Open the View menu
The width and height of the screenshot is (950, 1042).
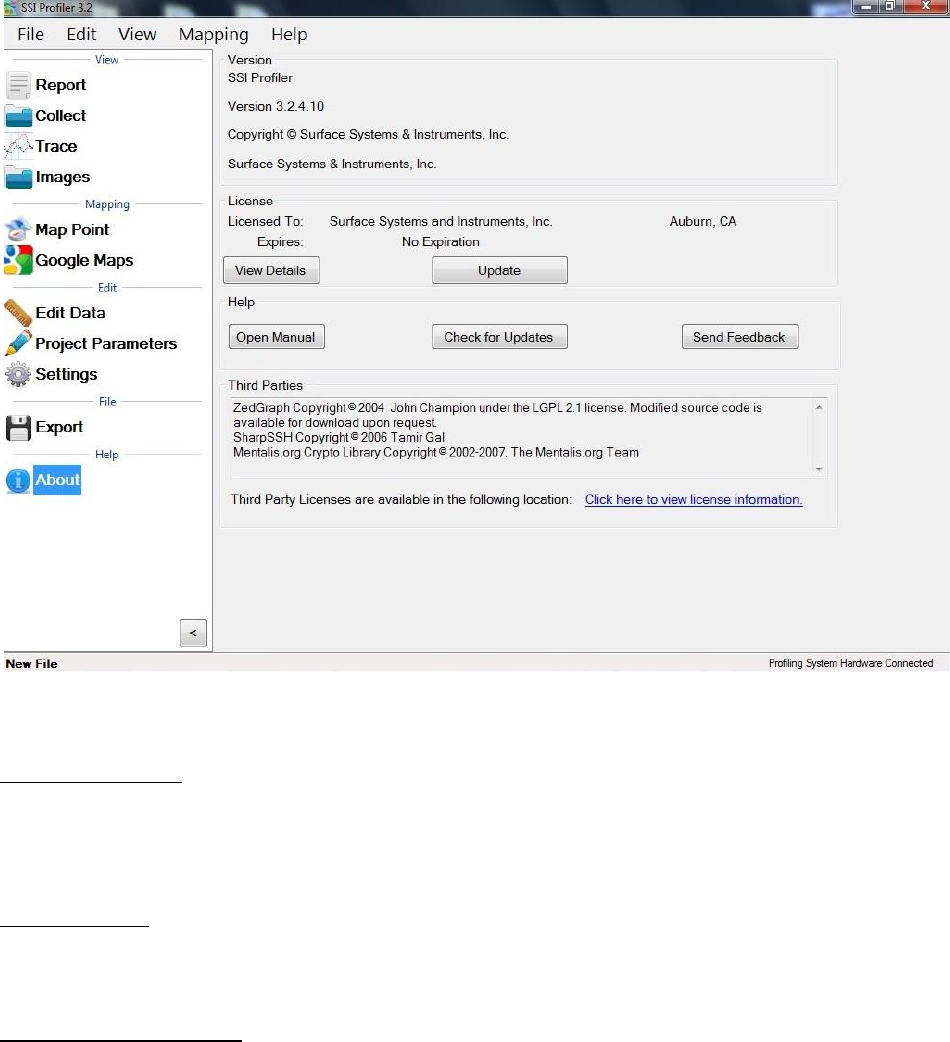(137, 34)
